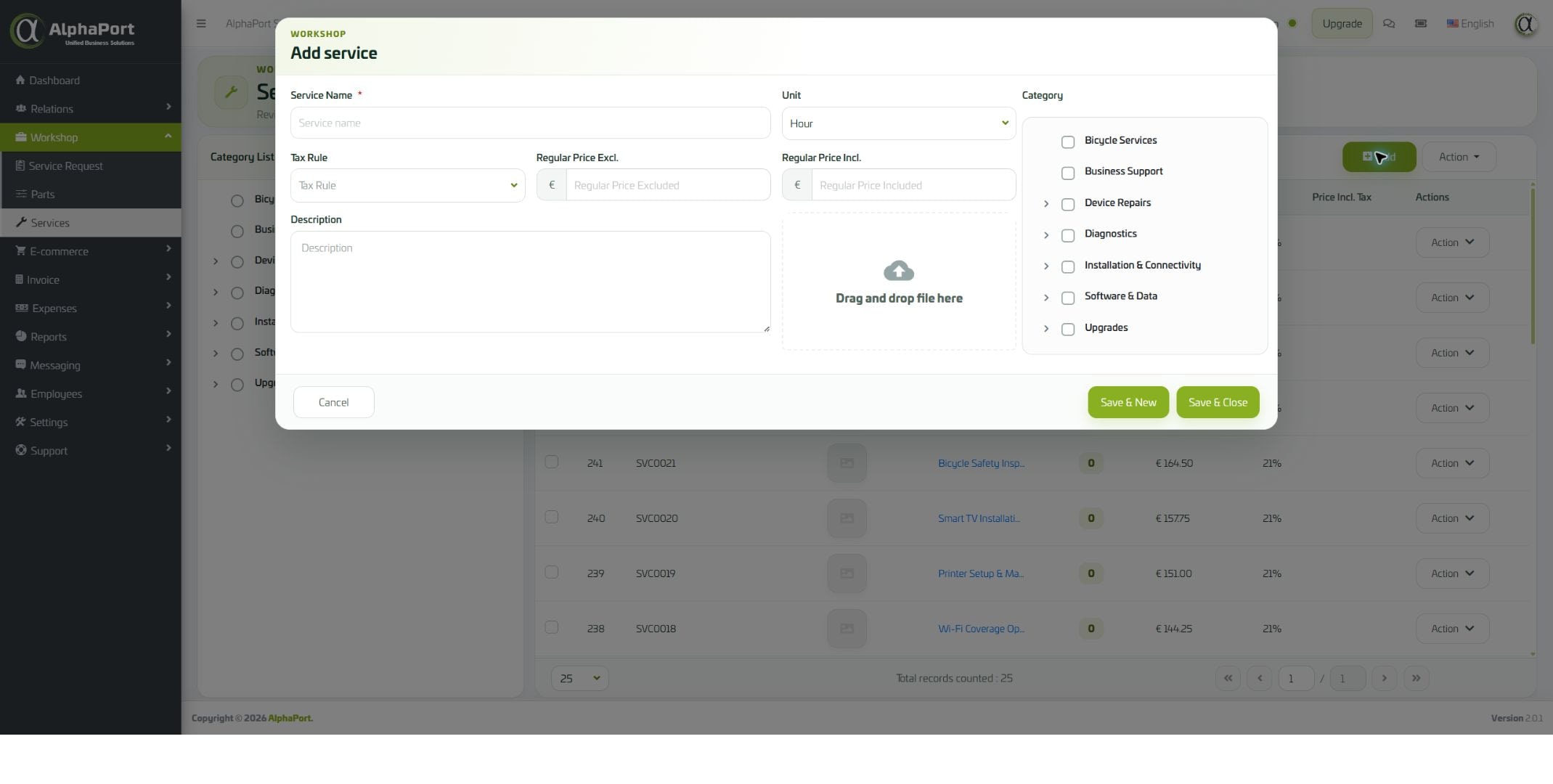This screenshot has width=1553, height=784.
Task: Open the user profile avatar icon
Action: 1525,24
